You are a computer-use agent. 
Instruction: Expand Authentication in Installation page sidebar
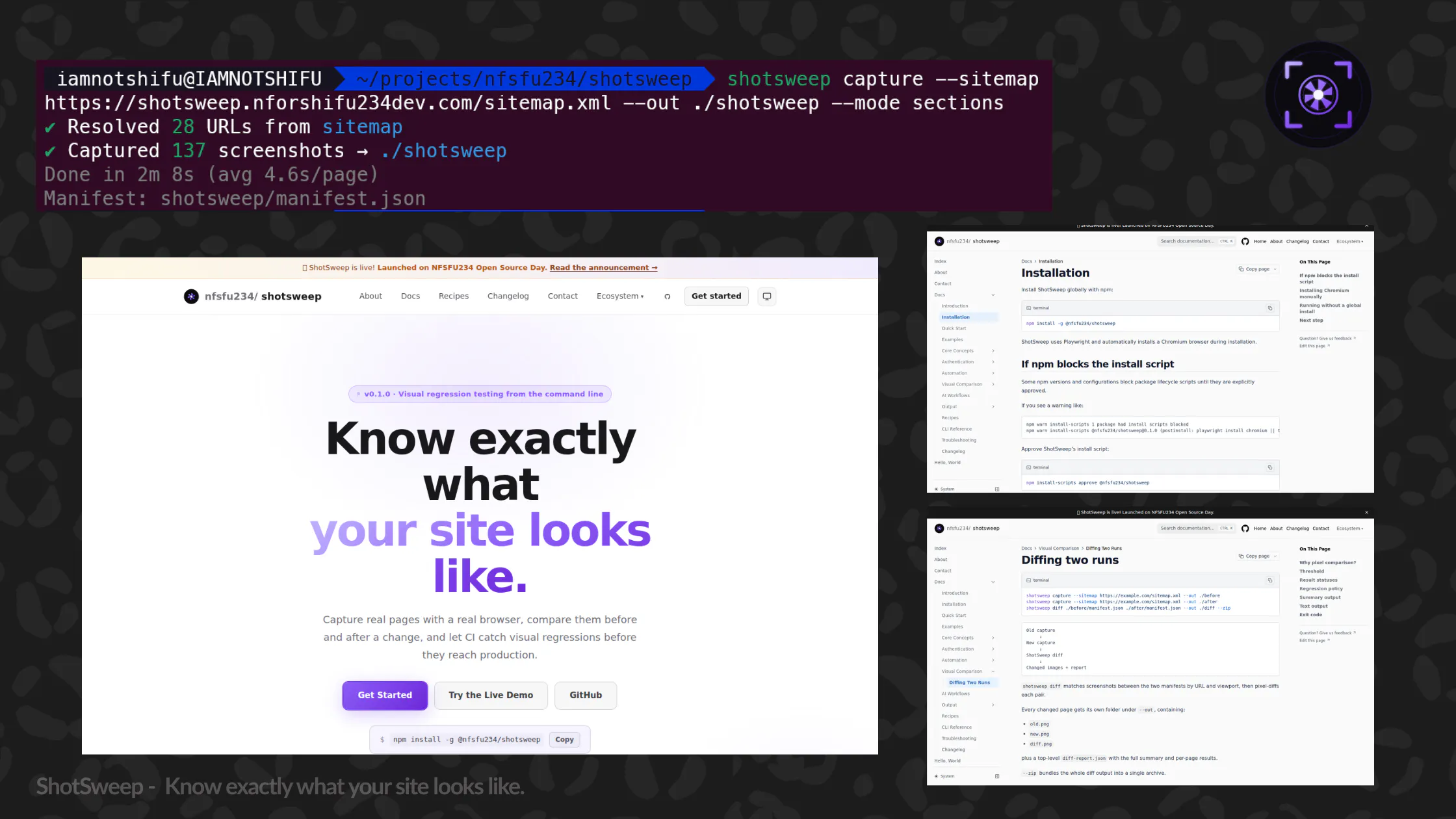click(993, 362)
